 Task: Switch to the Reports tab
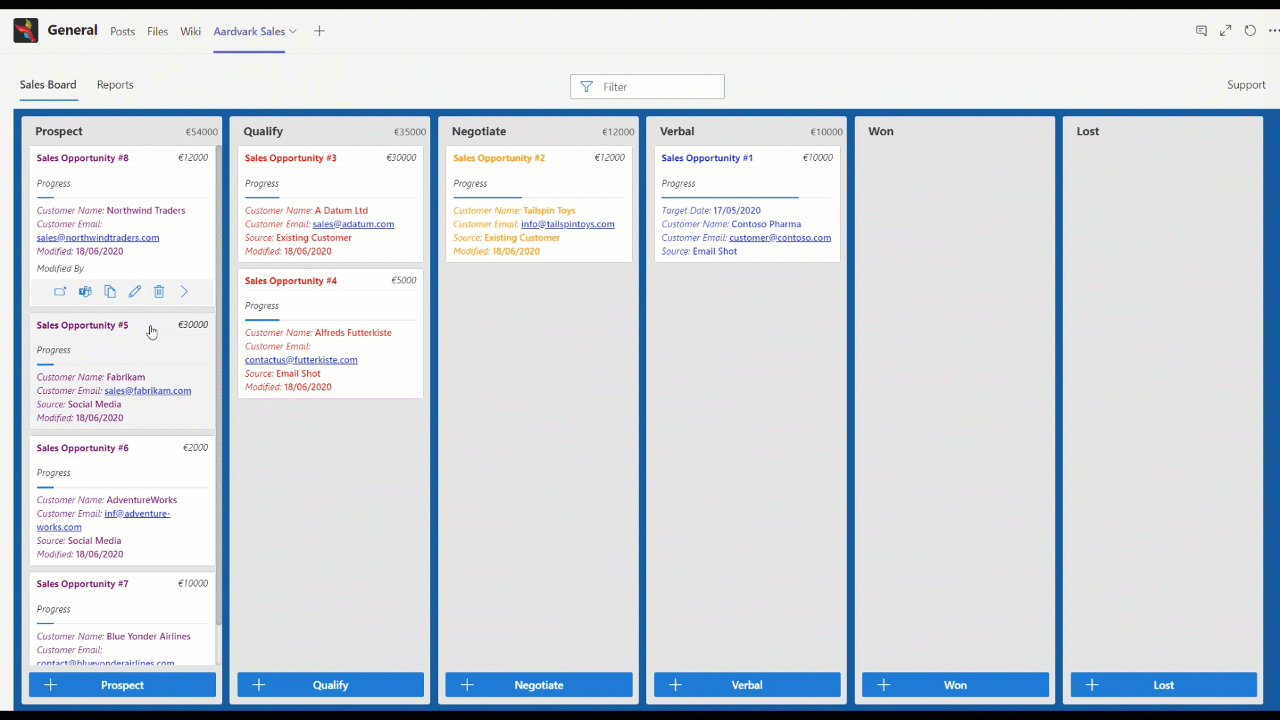114,85
